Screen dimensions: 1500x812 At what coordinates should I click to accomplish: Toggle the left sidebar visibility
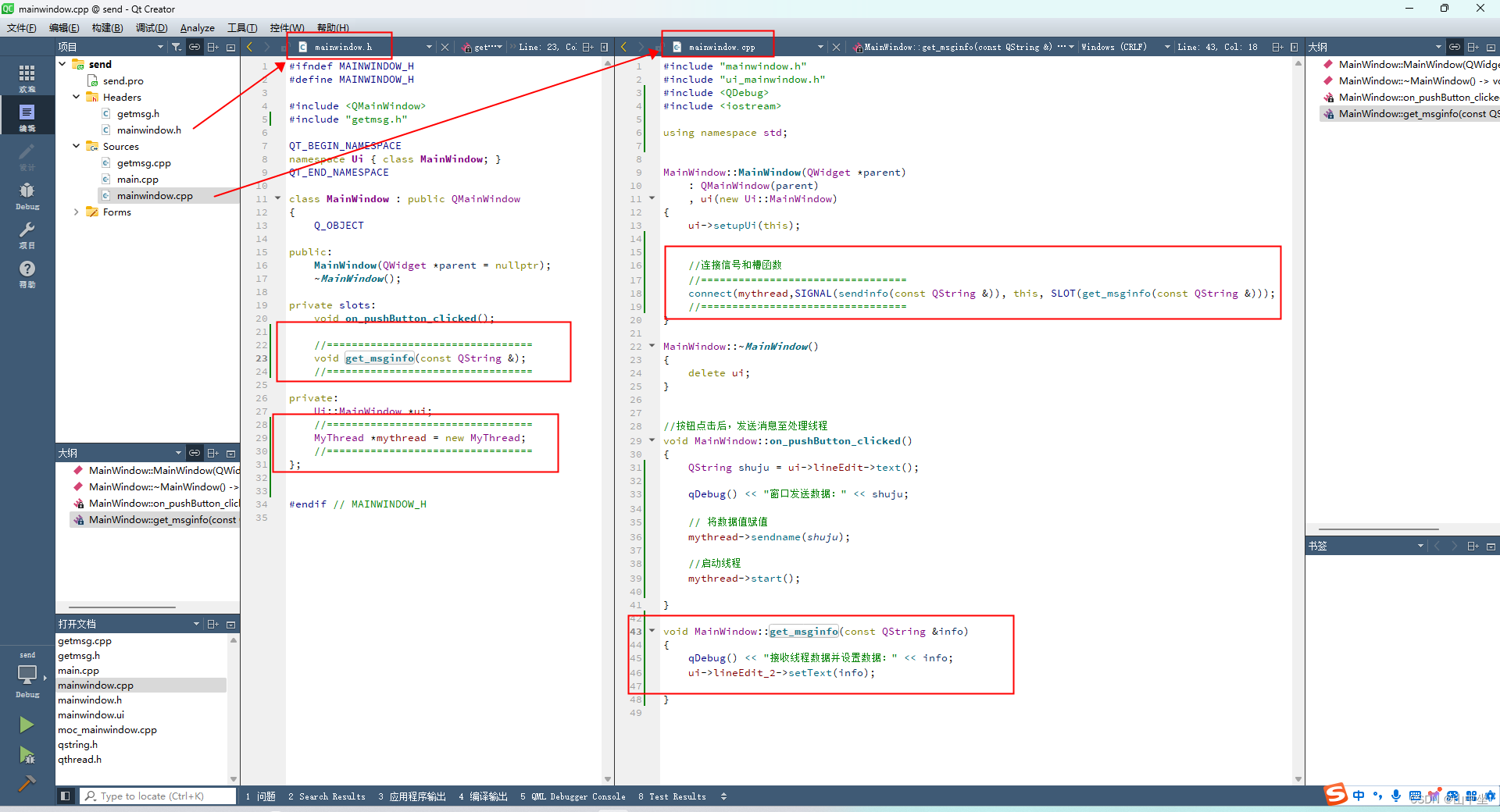66,796
